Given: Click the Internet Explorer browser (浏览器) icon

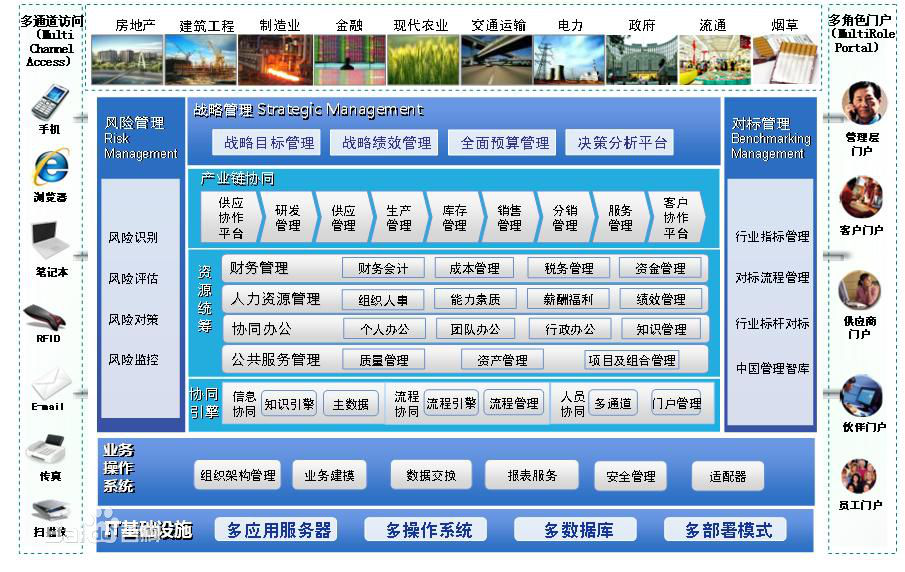Looking at the screenshot, I should pyautogui.click(x=51, y=169).
